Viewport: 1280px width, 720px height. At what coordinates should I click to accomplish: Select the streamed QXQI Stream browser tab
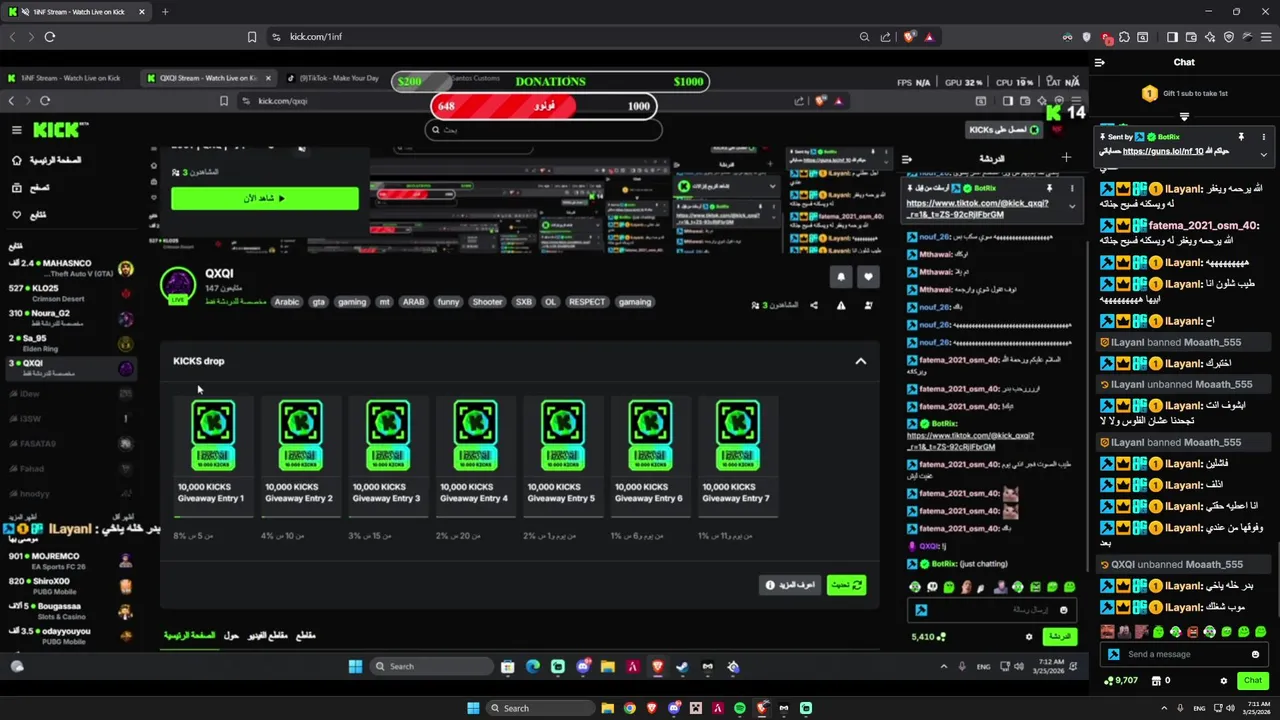pyautogui.click(x=210, y=78)
